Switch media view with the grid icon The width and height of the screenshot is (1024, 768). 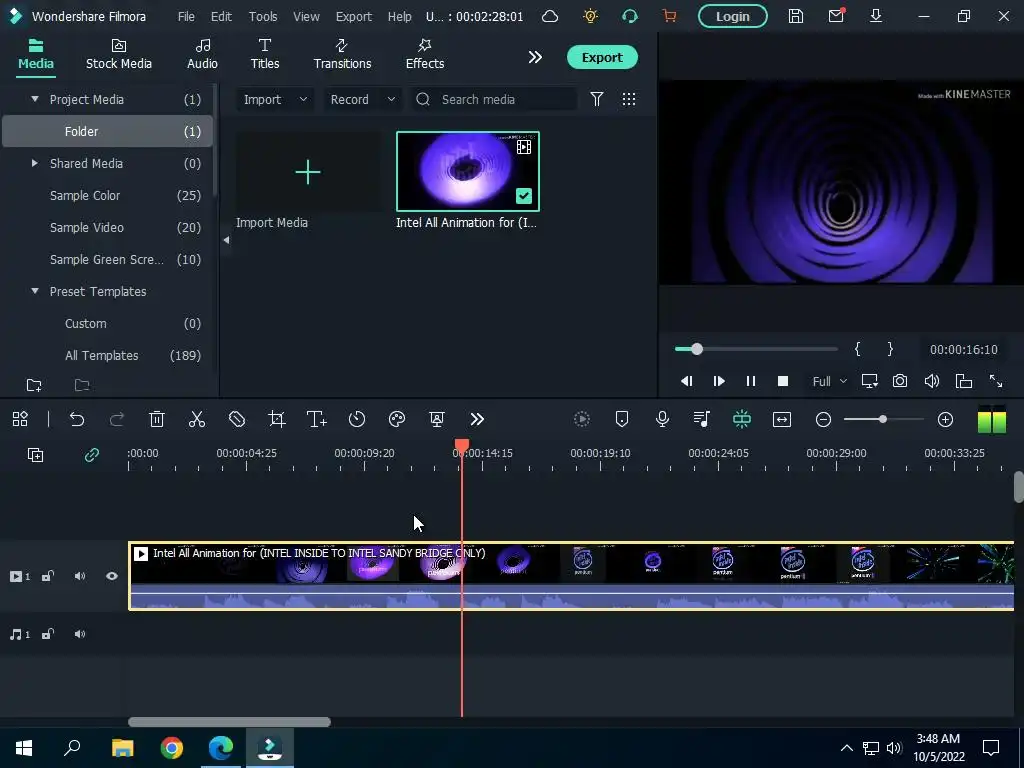coord(629,99)
